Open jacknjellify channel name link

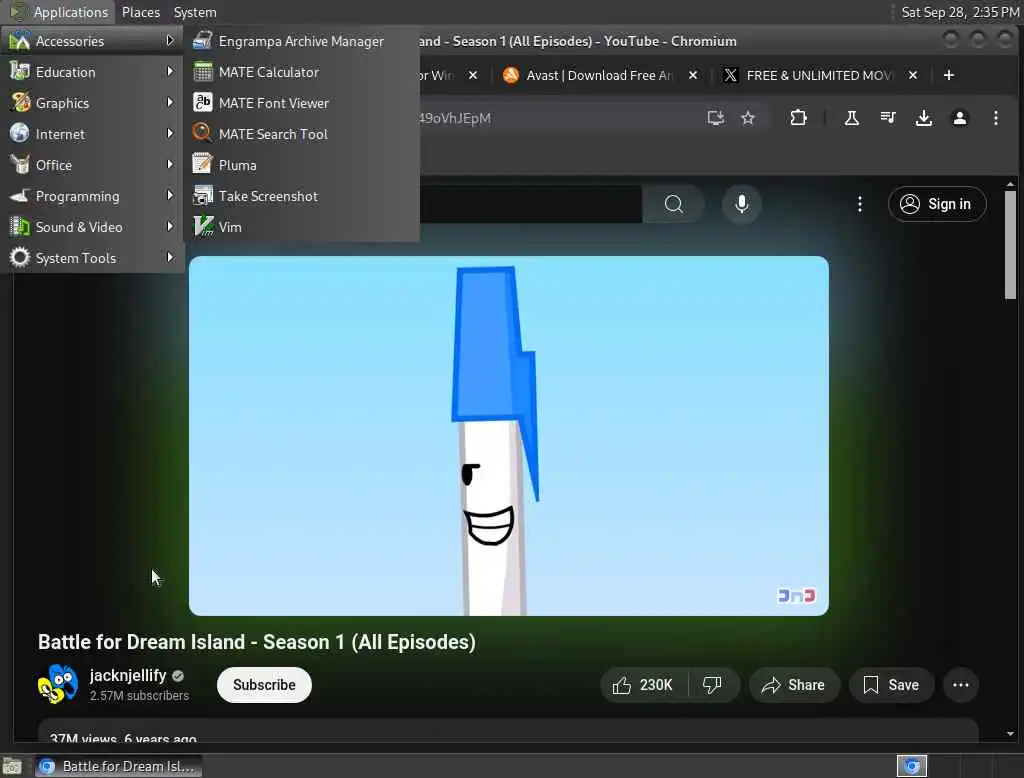pyautogui.click(x=128, y=675)
